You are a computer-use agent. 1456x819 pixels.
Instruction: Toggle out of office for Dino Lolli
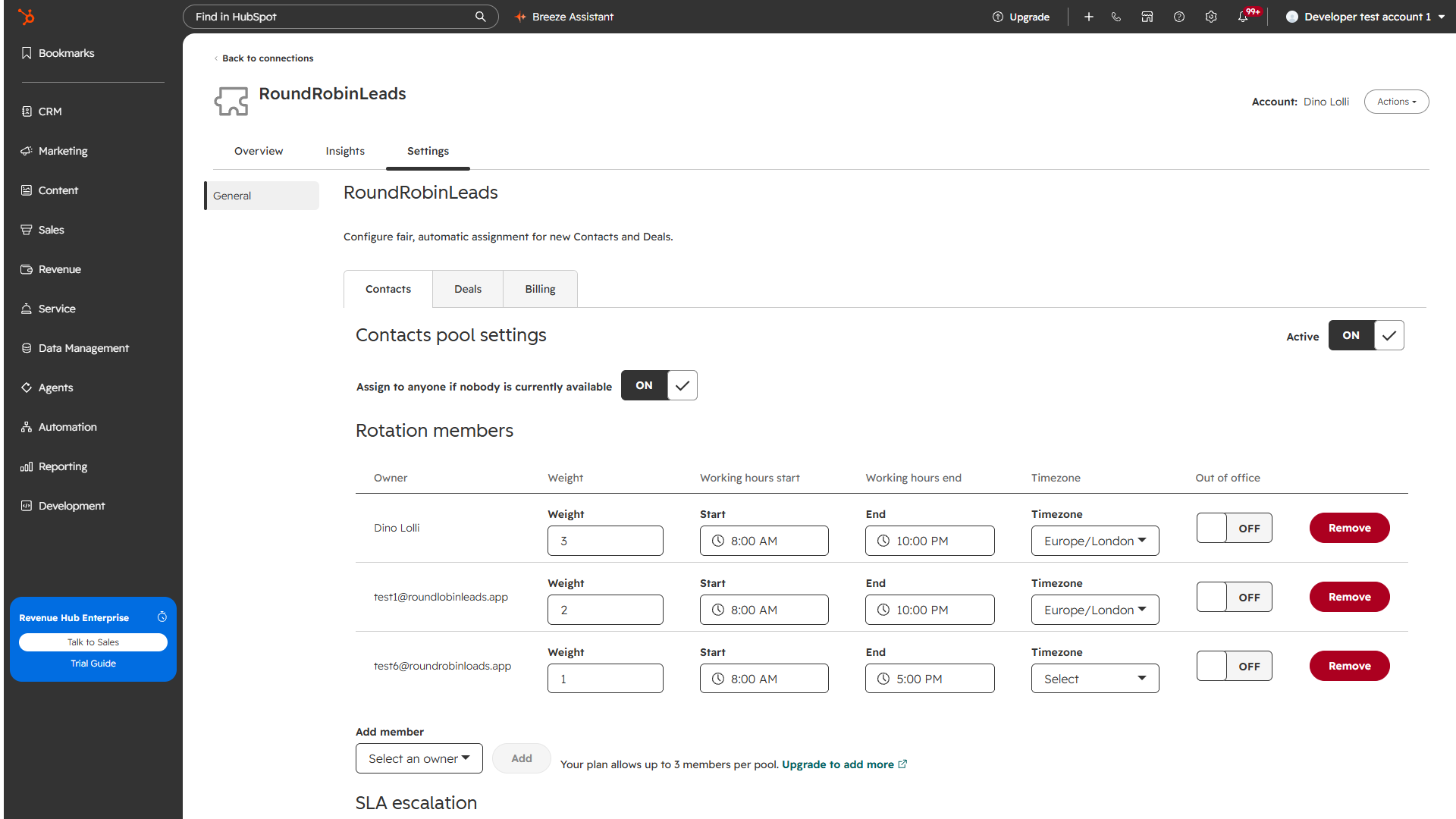1234,528
